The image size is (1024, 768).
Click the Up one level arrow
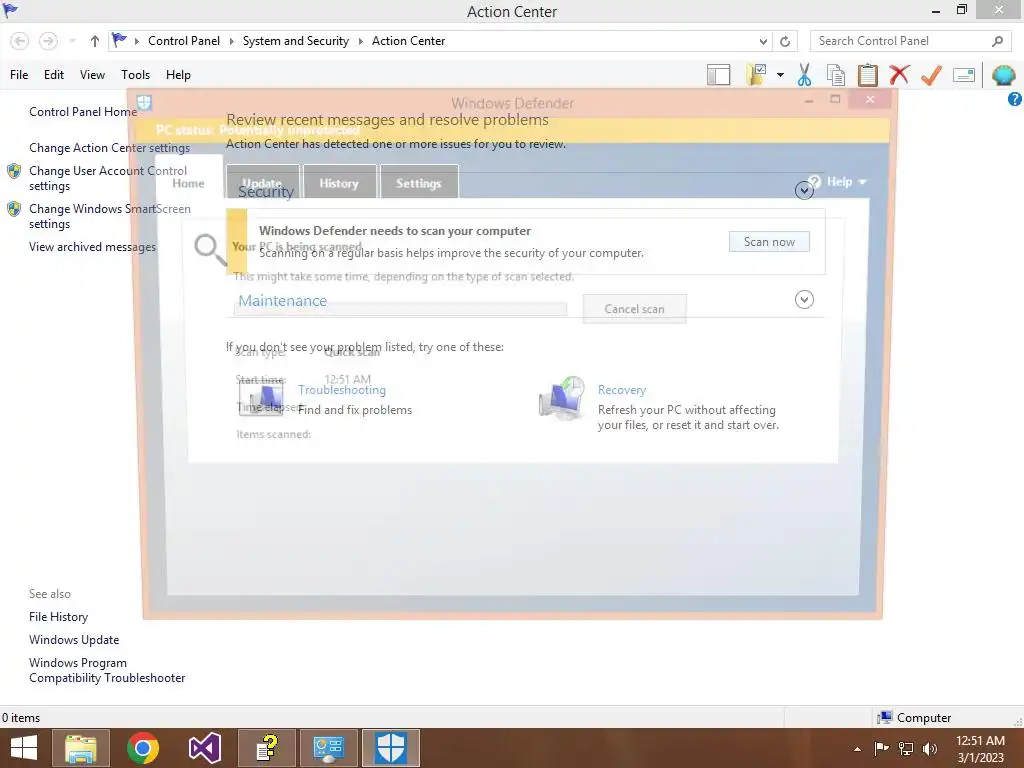(x=95, y=41)
